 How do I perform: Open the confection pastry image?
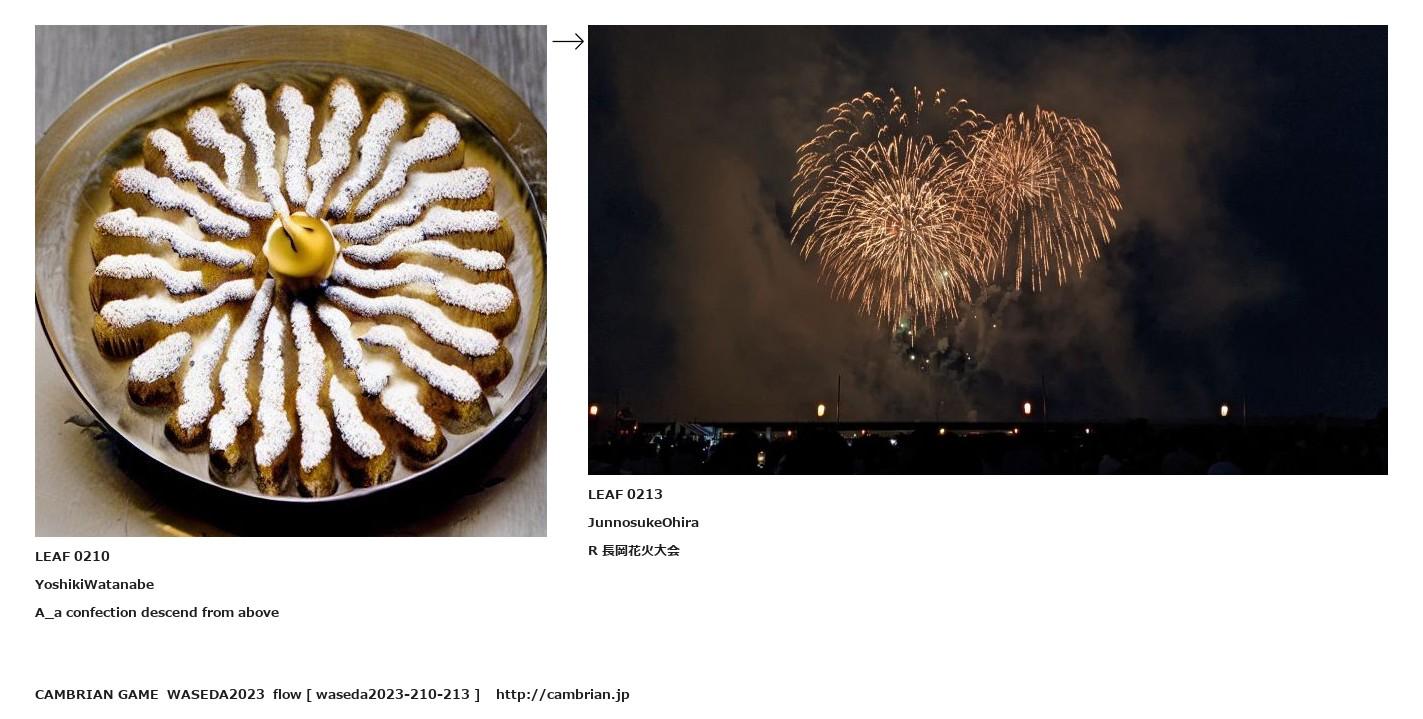pos(291,281)
